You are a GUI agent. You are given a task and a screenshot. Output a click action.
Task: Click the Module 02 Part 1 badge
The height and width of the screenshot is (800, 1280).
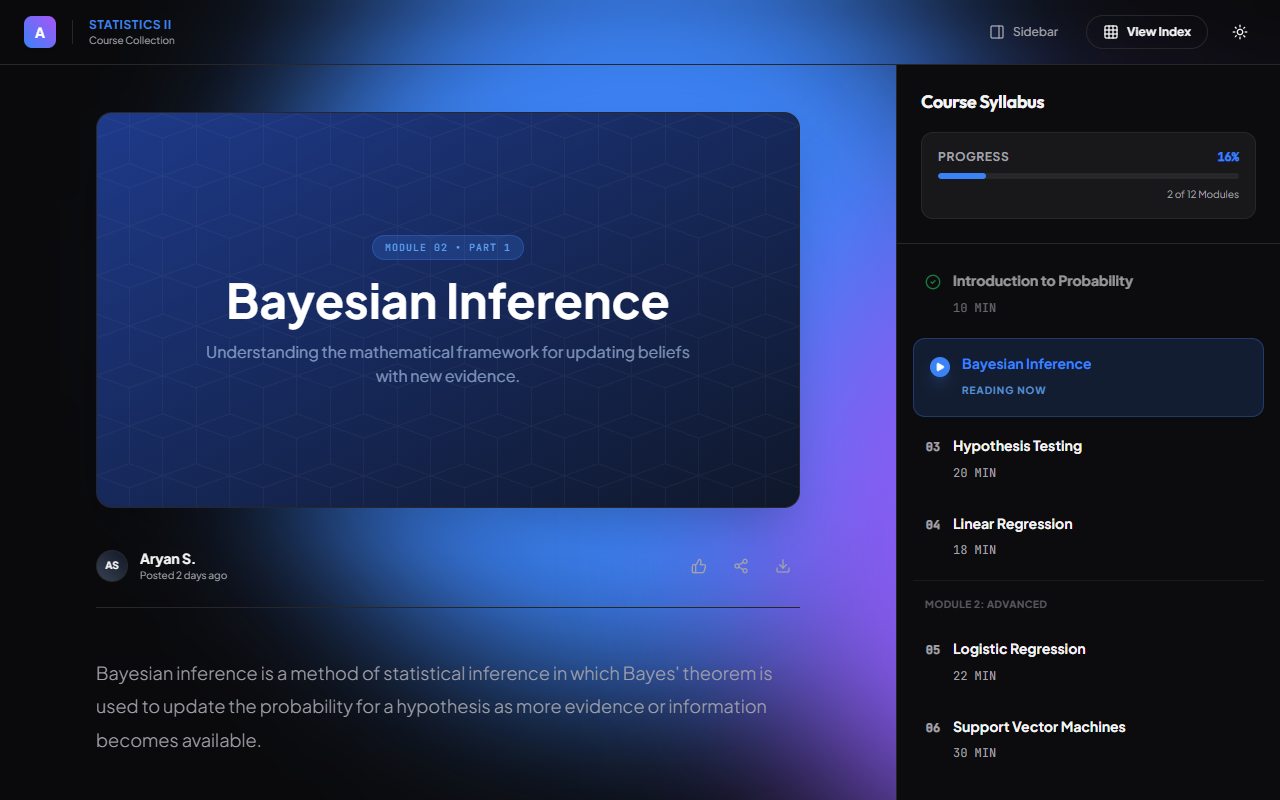point(447,247)
